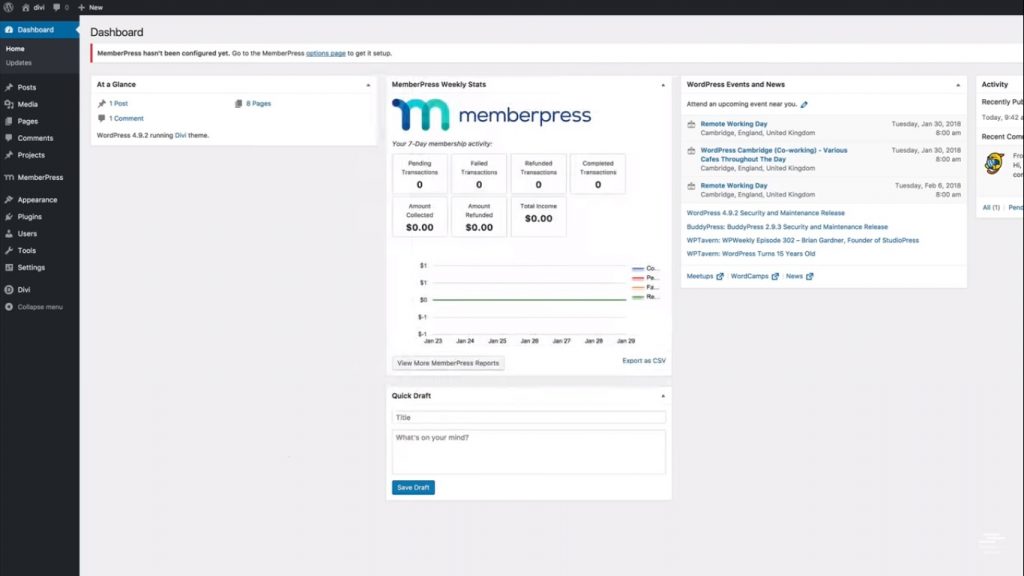Screen dimensions: 1024x576
Task: Collapse the At a Glance panel
Action: pos(368,85)
